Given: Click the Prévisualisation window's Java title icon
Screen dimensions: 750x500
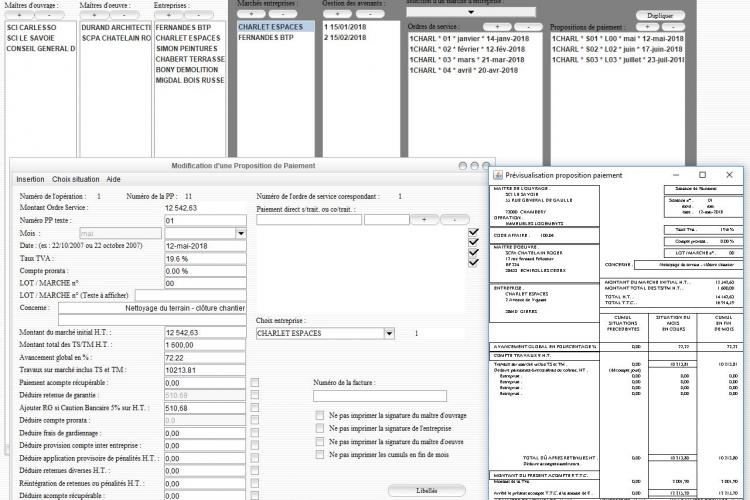Looking at the screenshot, I should coord(498,175).
